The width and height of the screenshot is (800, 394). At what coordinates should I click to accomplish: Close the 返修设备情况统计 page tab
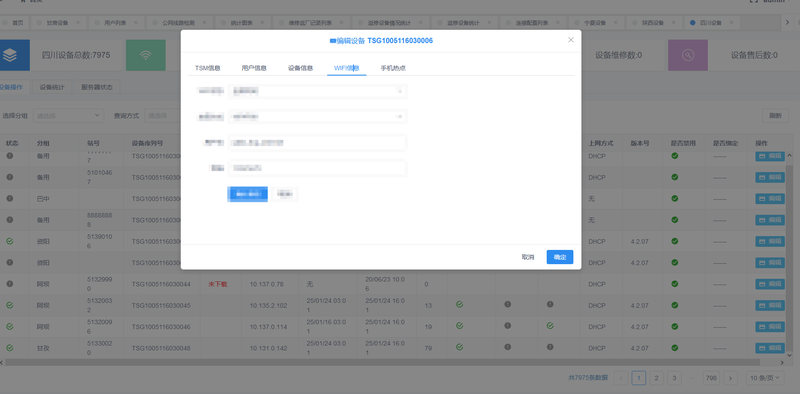tap(421, 22)
